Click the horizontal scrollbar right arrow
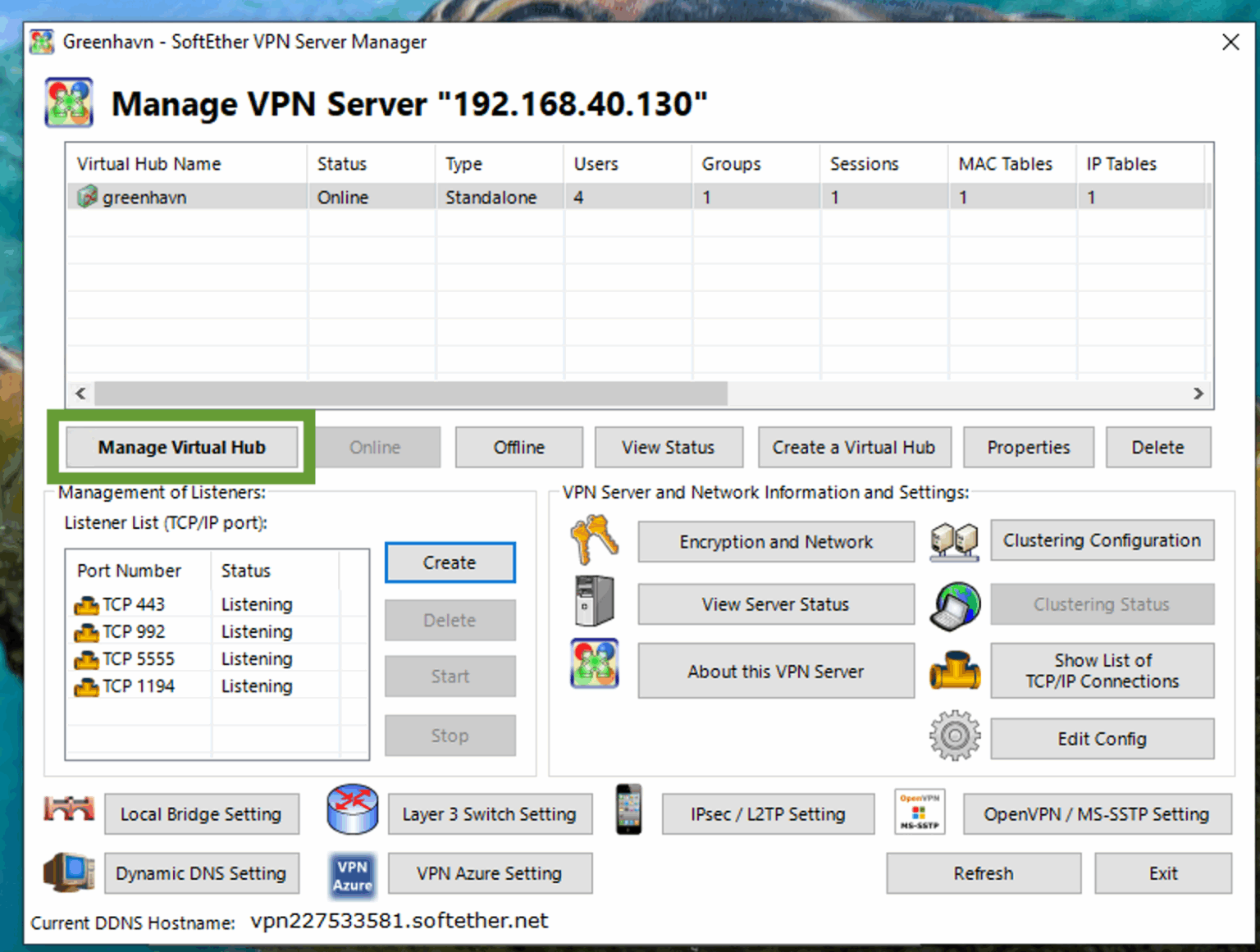 [1199, 394]
